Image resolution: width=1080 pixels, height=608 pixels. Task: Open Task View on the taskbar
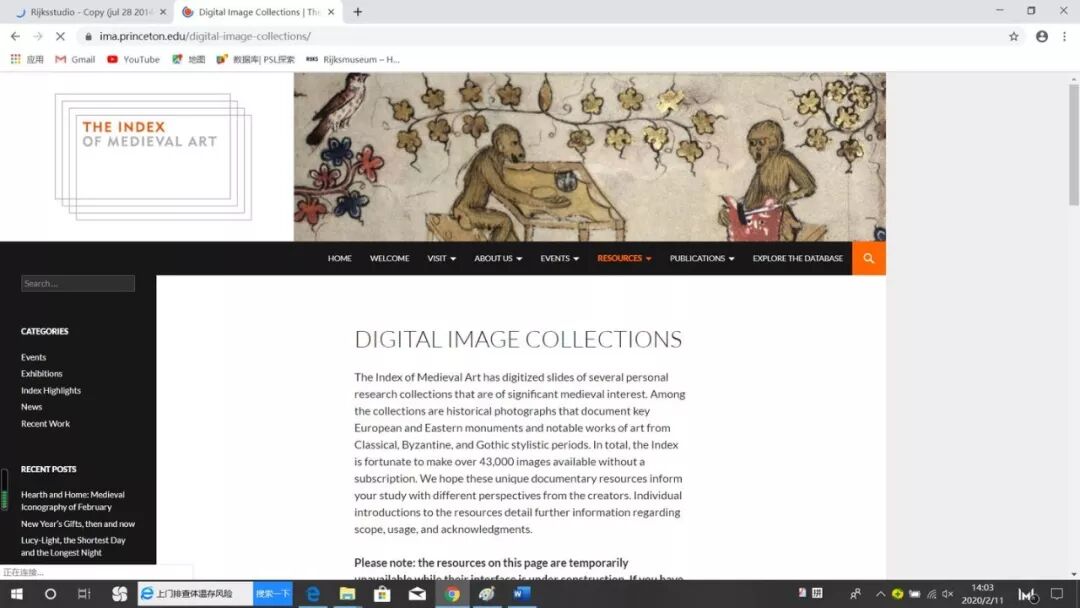[x=84, y=594]
